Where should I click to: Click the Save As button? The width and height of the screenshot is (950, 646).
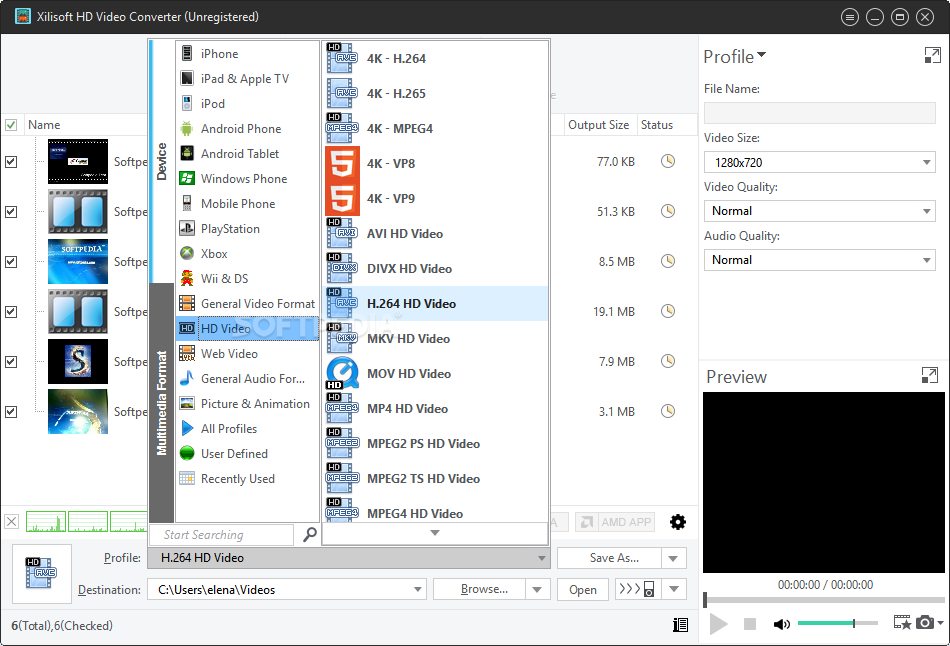click(609, 558)
